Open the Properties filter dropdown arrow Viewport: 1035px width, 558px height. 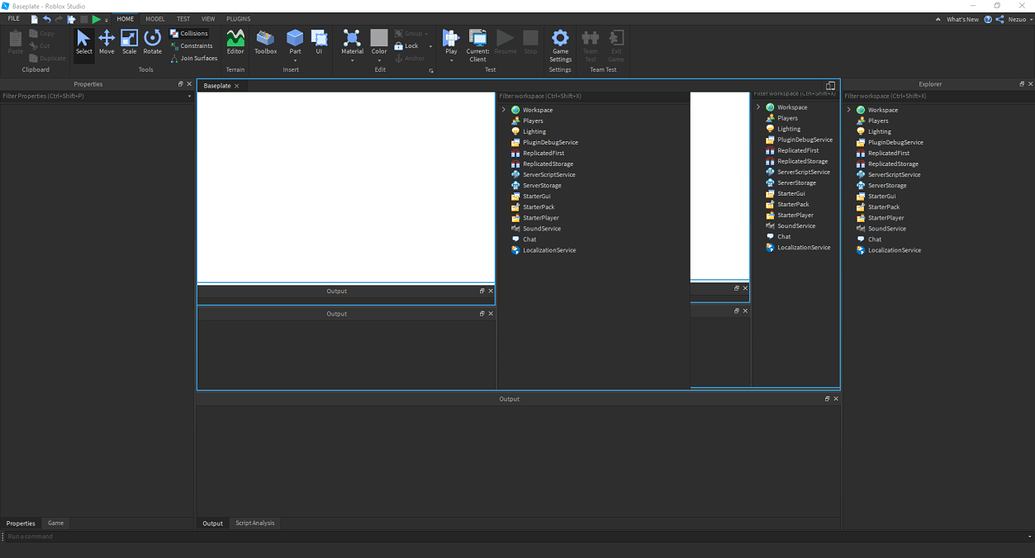(189, 96)
